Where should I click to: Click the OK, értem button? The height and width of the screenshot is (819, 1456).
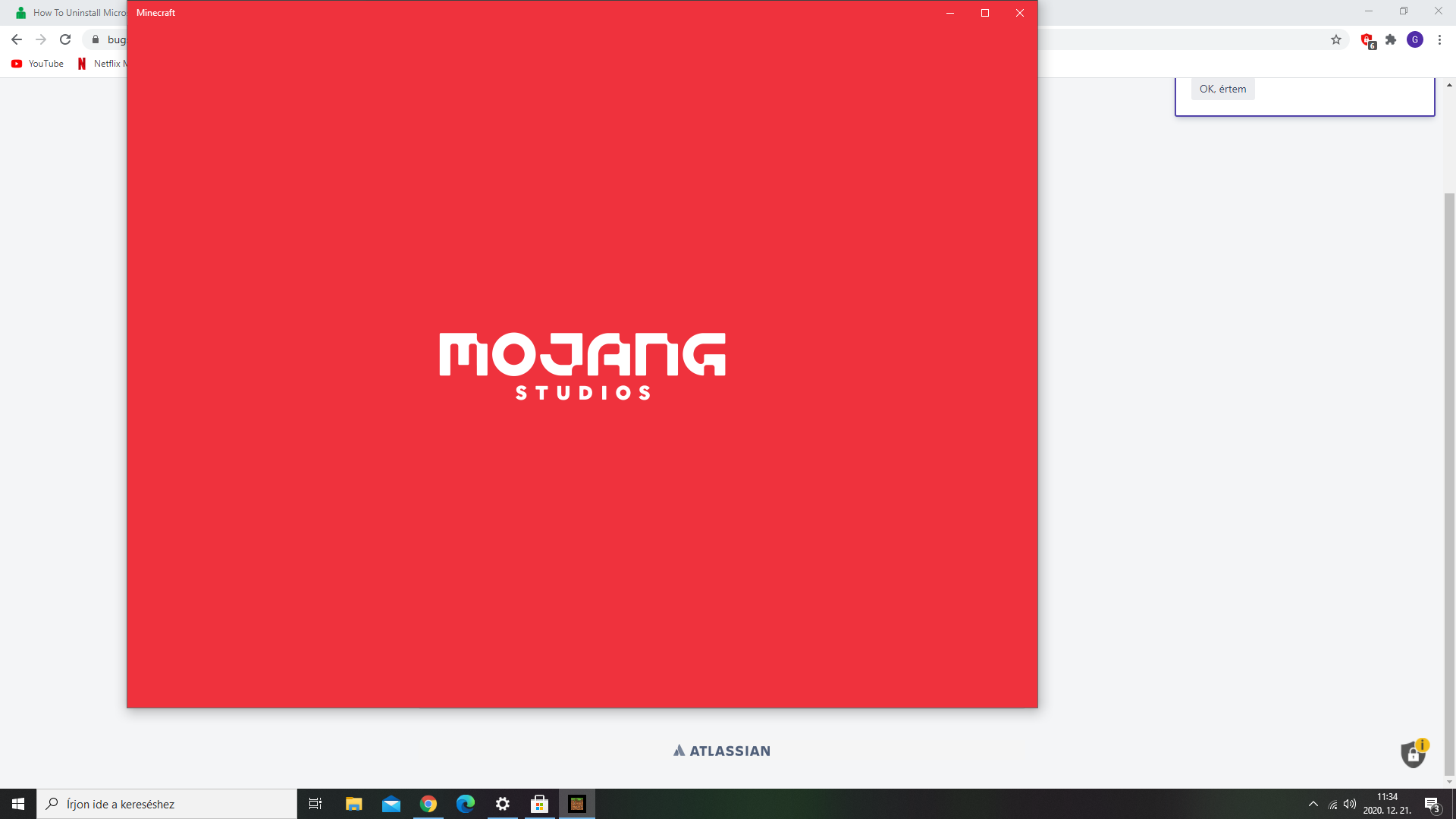point(1222,89)
